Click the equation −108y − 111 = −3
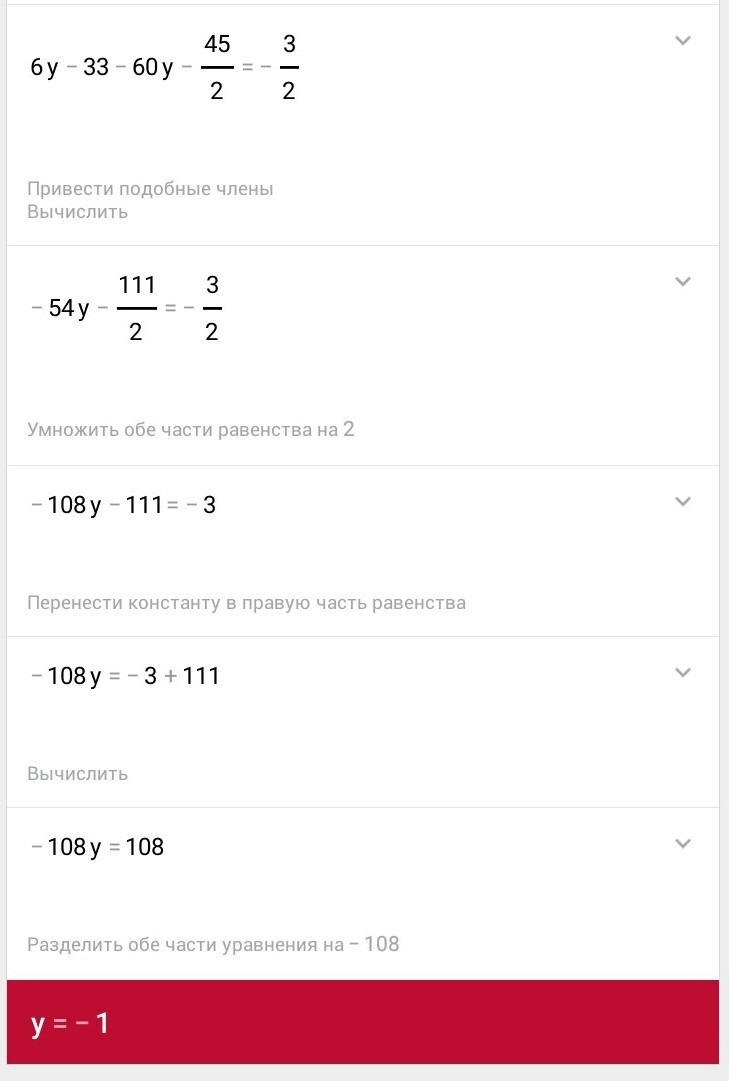The width and height of the screenshot is (729, 1081). [x=123, y=506]
